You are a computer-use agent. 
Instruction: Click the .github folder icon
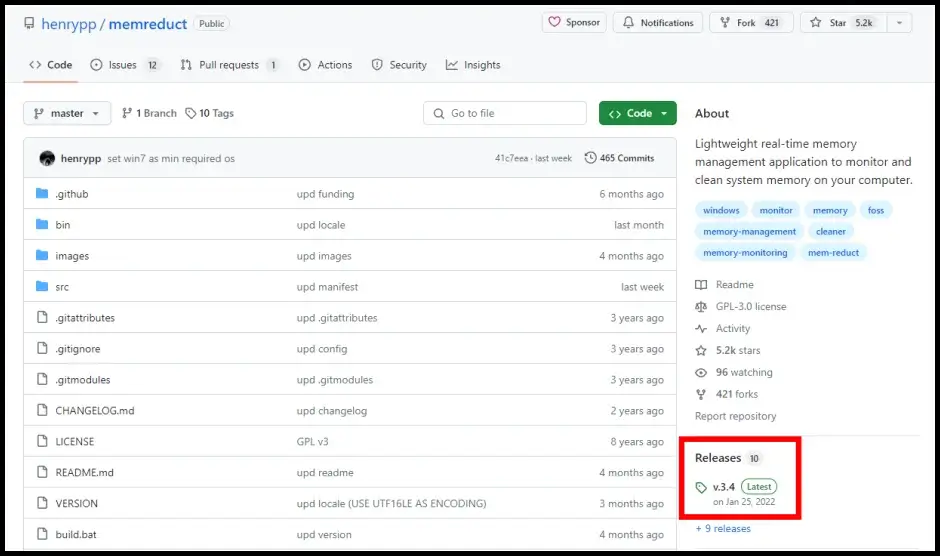42,194
